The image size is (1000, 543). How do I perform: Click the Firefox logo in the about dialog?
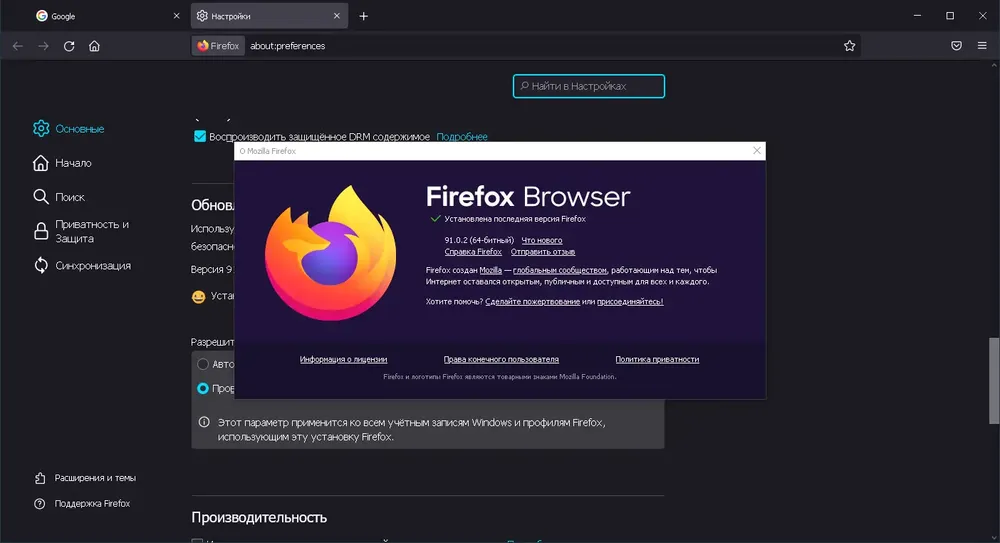click(330, 253)
